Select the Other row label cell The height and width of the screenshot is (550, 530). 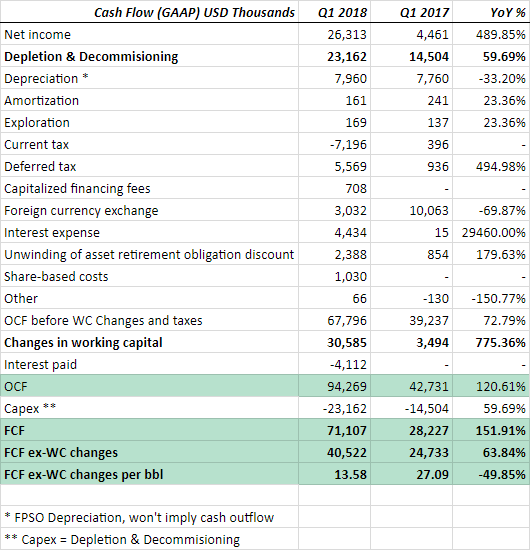point(149,299)
